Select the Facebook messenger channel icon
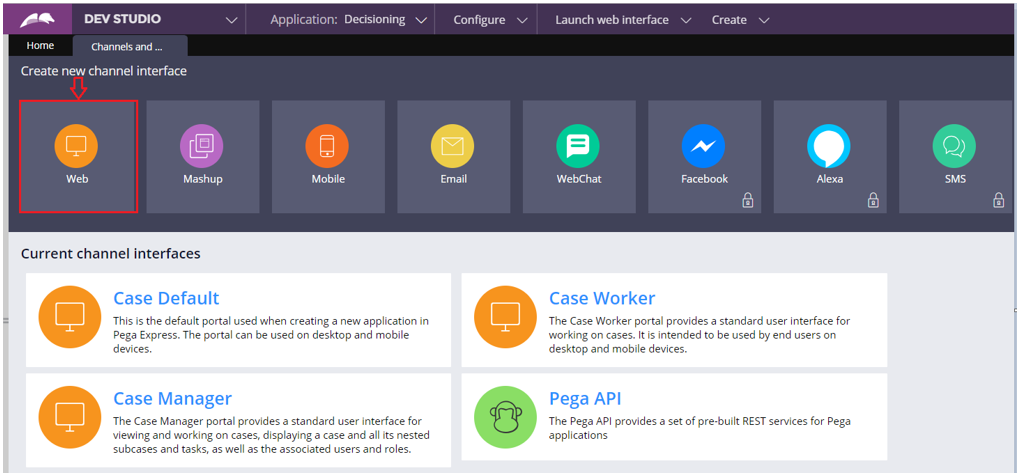The height and width of the screenshot is (473, 1017). (704, 146)
